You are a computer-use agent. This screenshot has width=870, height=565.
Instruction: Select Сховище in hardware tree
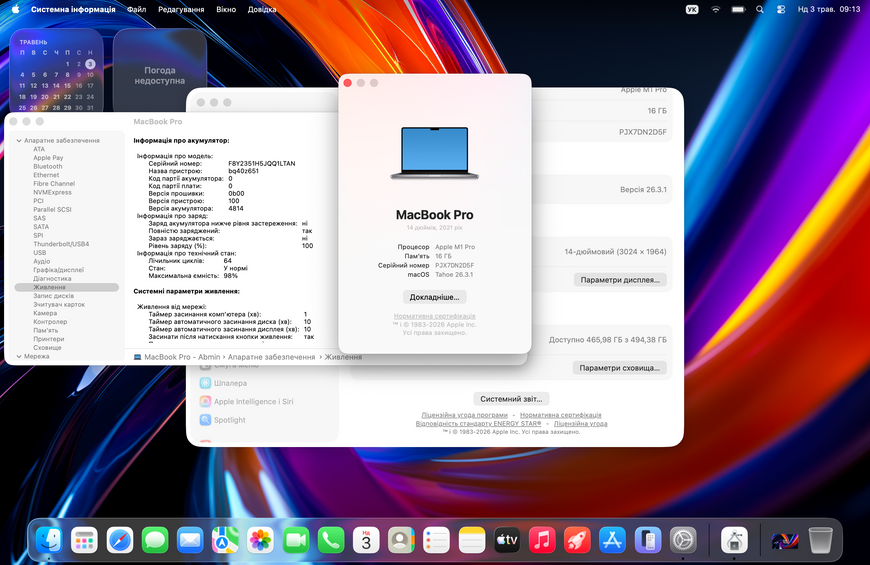47,347
